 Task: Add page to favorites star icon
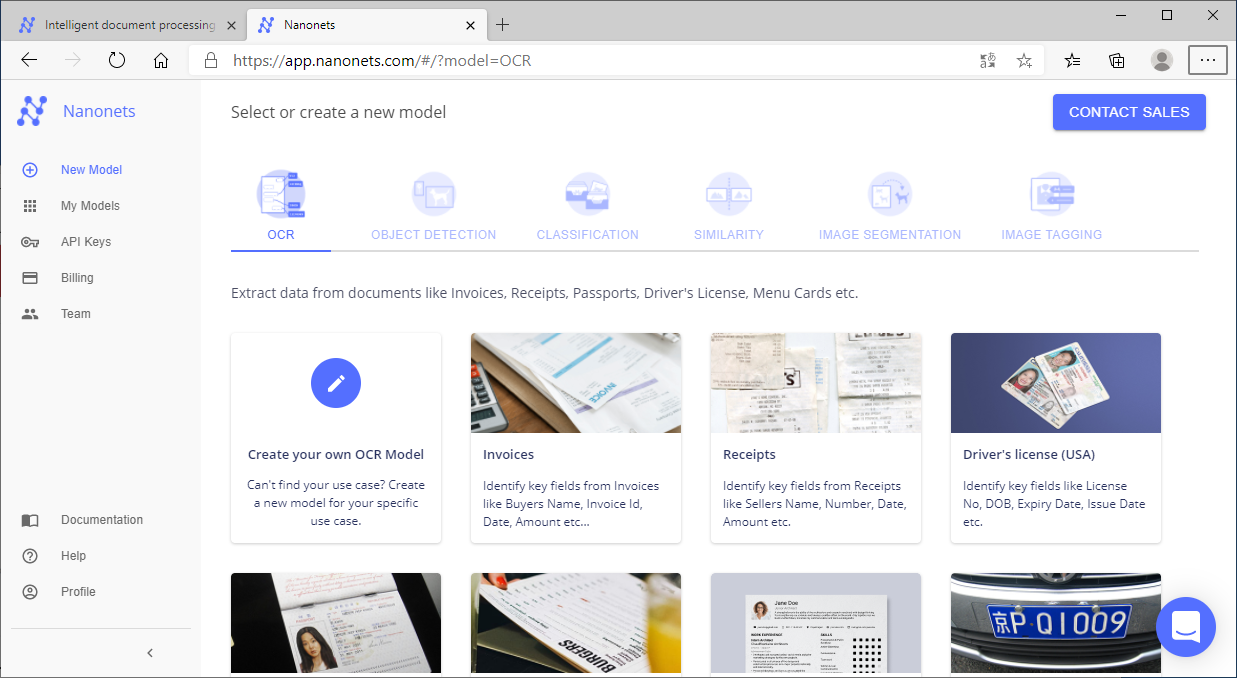1024,60
